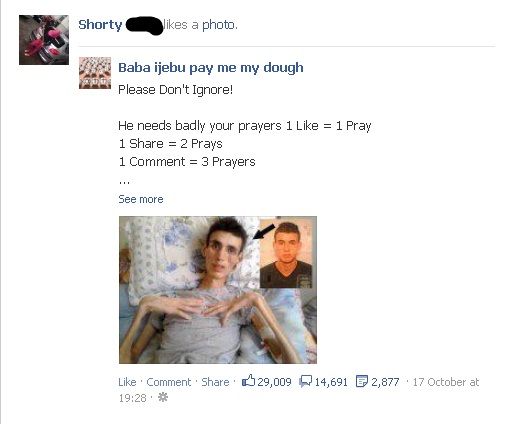Open the Baba ijebu page avatar
Screen dimensions: 528x424
click(95, 73)
